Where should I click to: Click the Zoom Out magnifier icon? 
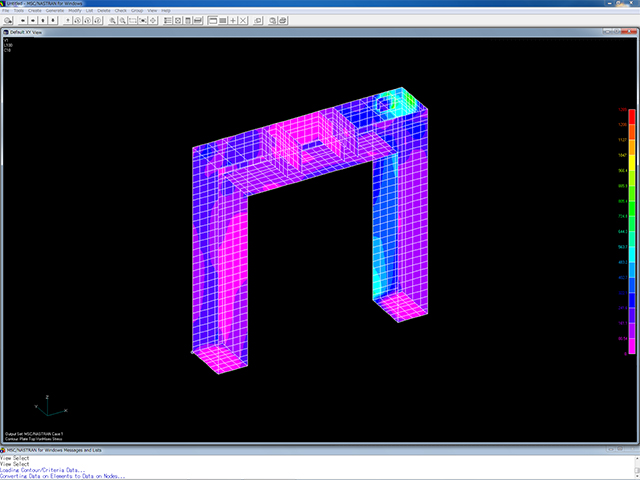tap(122, 20)
